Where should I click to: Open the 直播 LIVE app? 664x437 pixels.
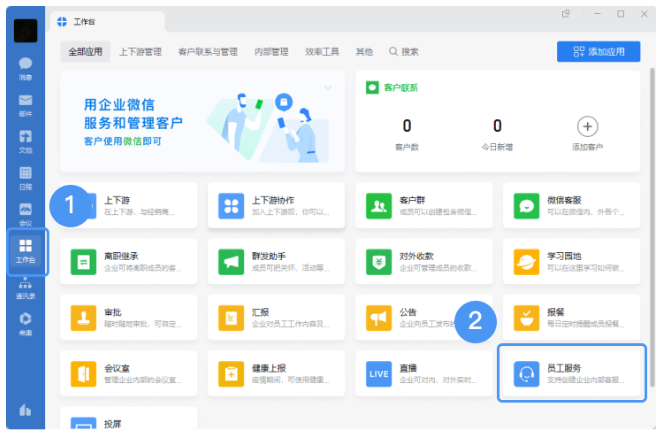click(379, 373)
